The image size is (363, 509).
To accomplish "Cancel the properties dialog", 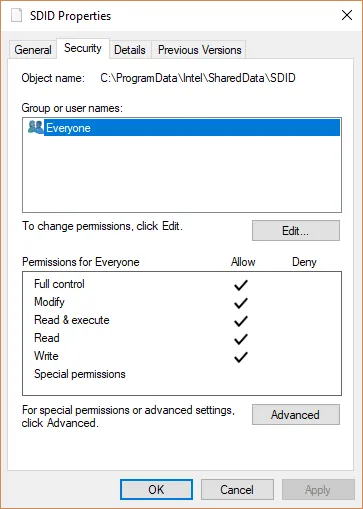I will (x=237, y=490).
